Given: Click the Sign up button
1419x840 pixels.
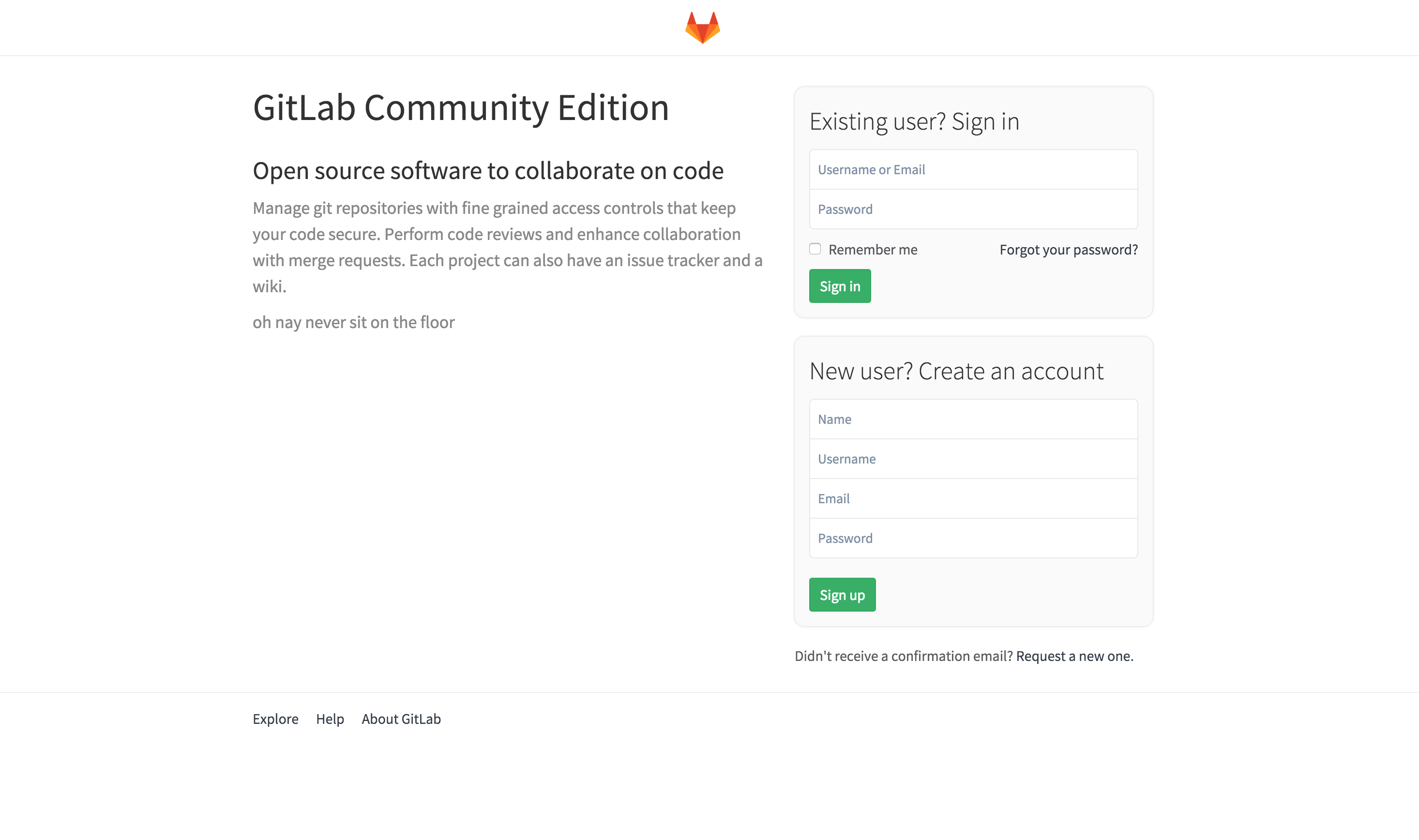Looking at the screenshot, I should tap(842, 594).
